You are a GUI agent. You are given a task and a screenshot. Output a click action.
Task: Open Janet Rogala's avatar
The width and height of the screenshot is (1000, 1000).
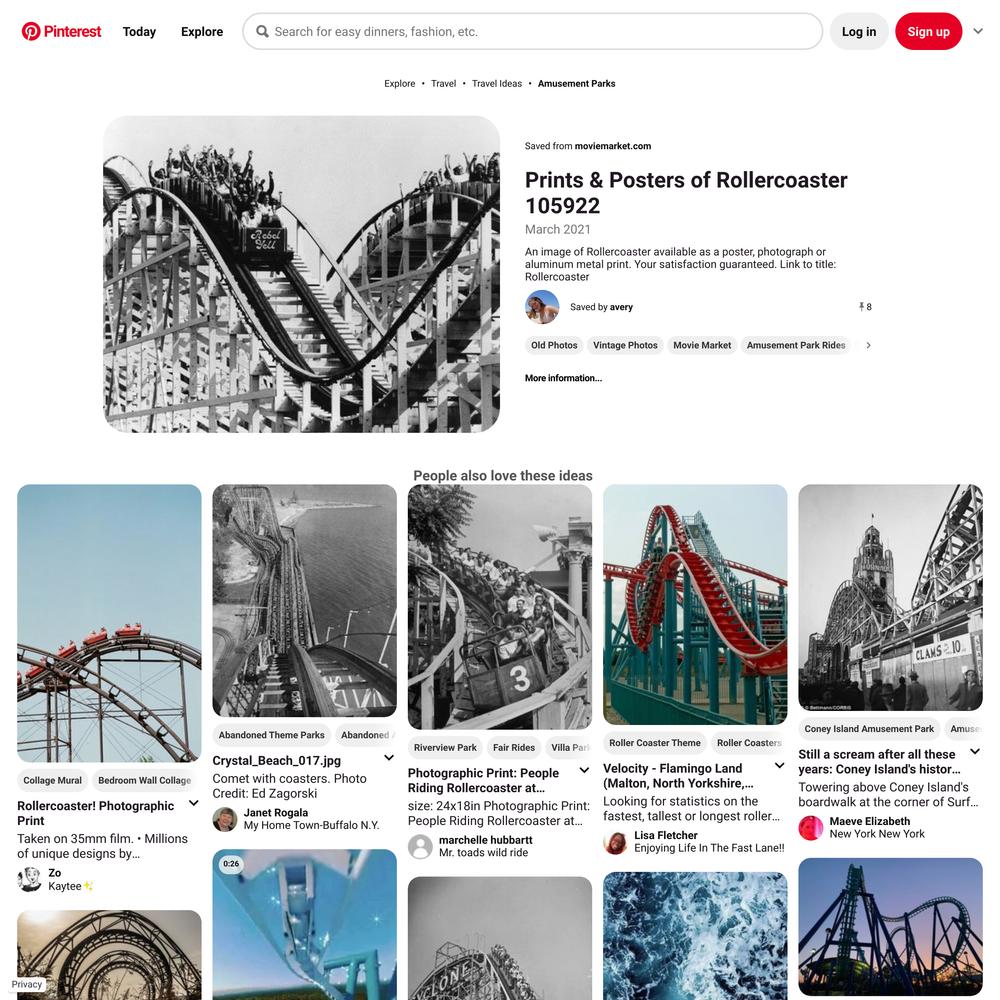pyautogui.click(x=224, y=819)
